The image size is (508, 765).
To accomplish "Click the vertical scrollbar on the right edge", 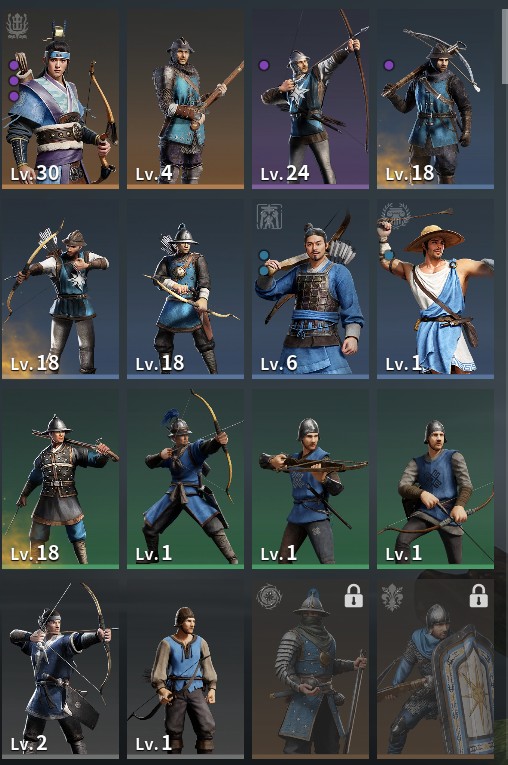I will coord(505,46).
